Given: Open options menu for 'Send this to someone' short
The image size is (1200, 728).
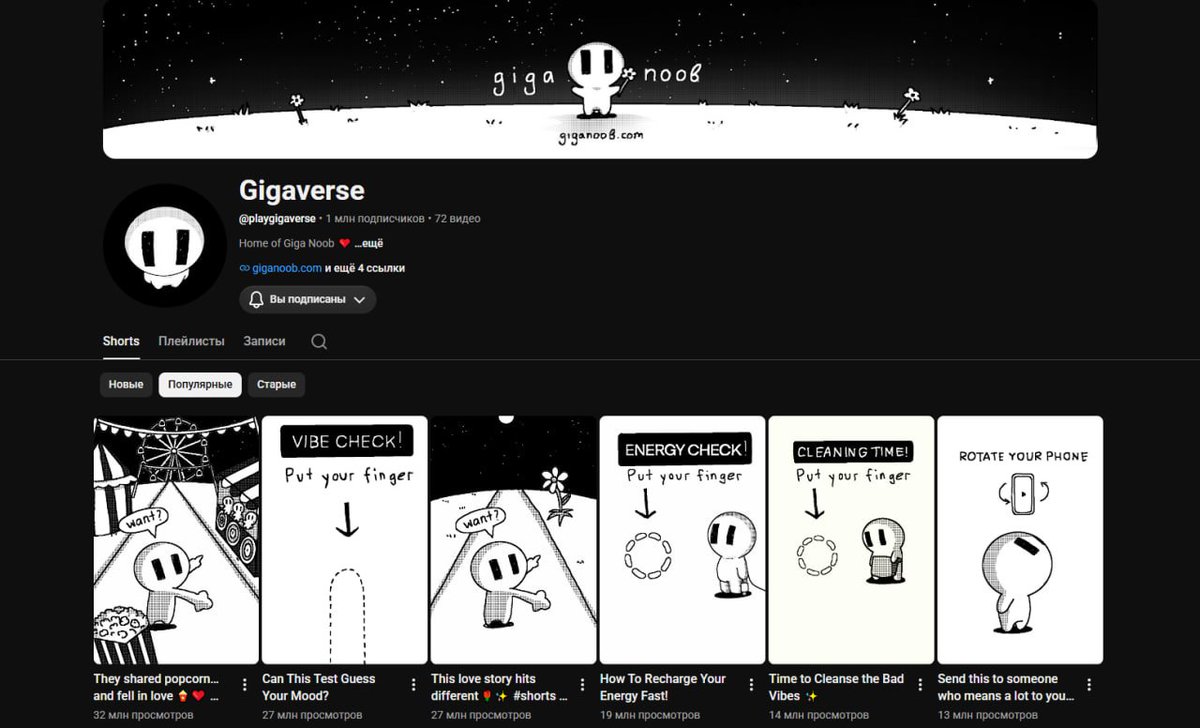Looking at the screenshot, I should click(x=1090, y=686).
